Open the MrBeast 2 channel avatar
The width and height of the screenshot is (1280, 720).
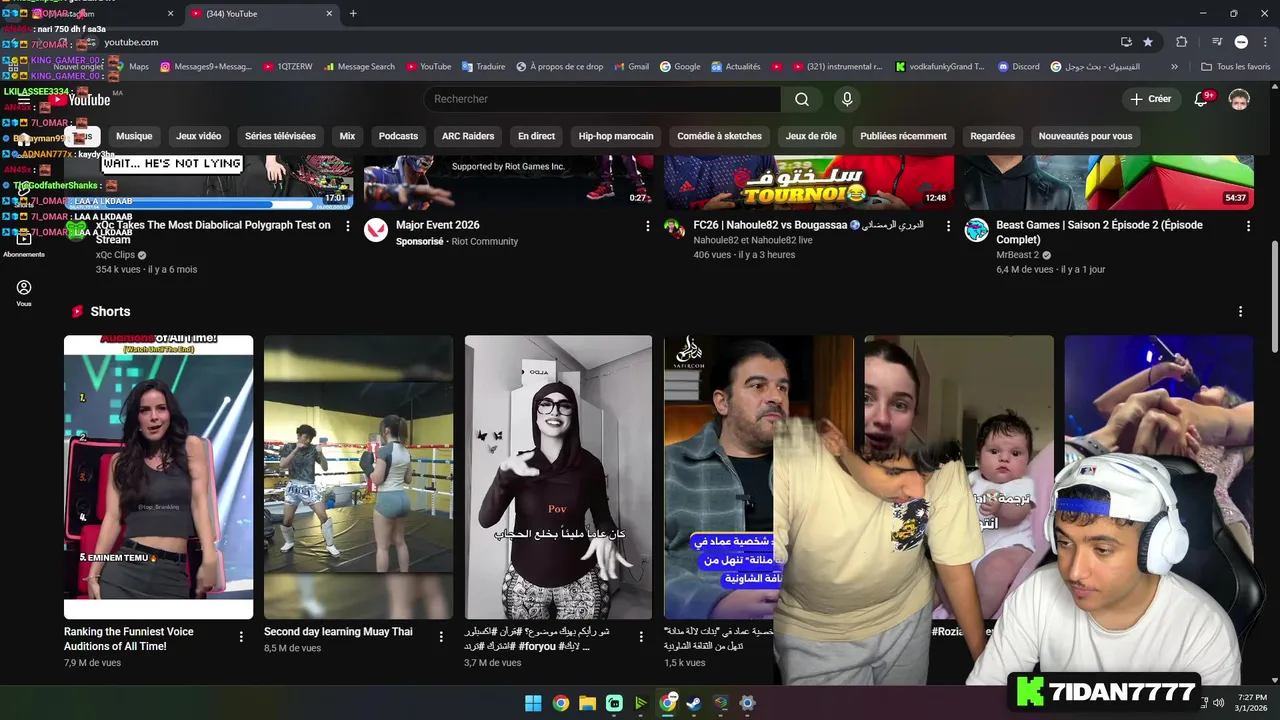click(976, 230)
